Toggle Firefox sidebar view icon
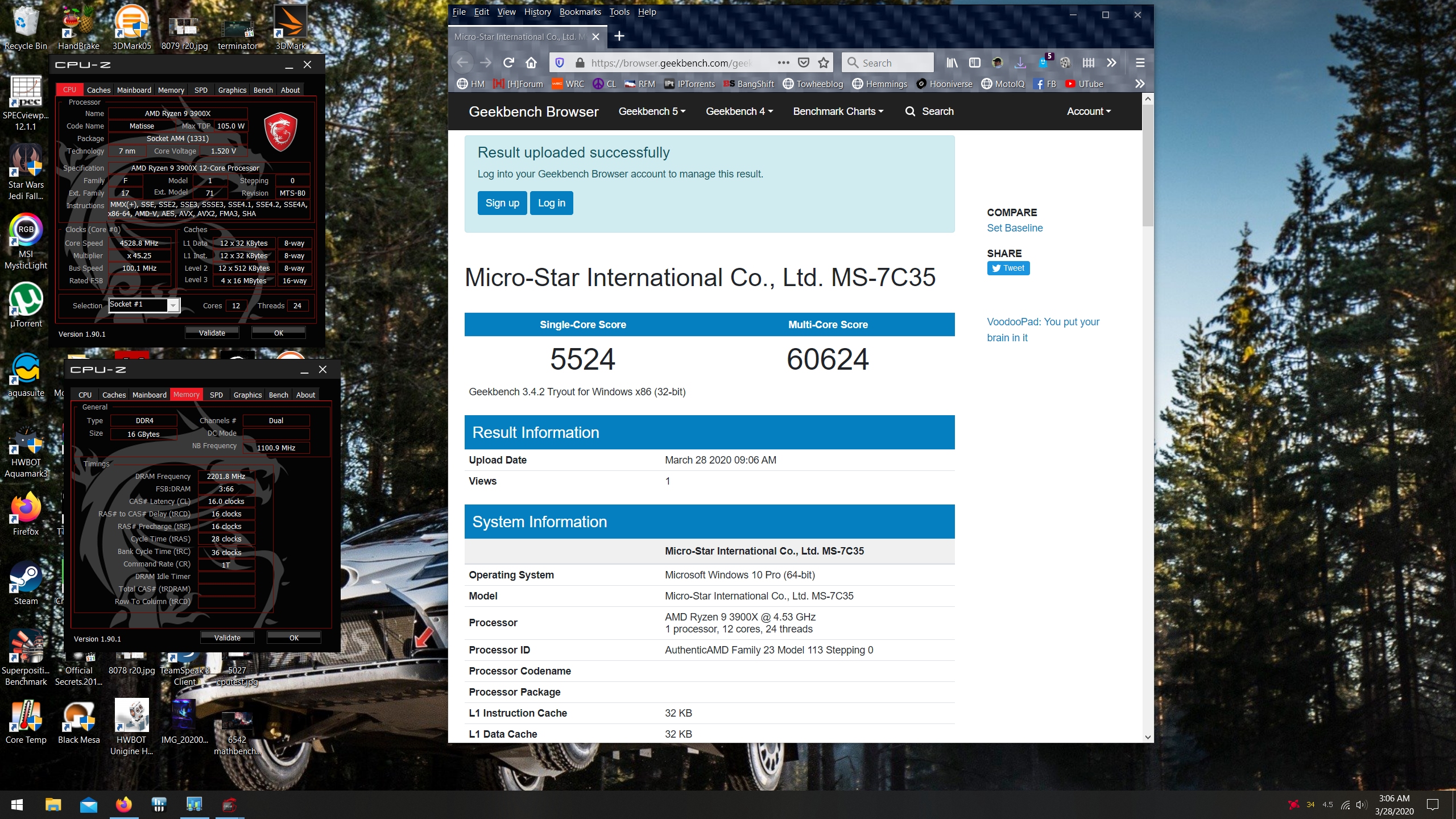1456x819 pixels. (974, 63)
